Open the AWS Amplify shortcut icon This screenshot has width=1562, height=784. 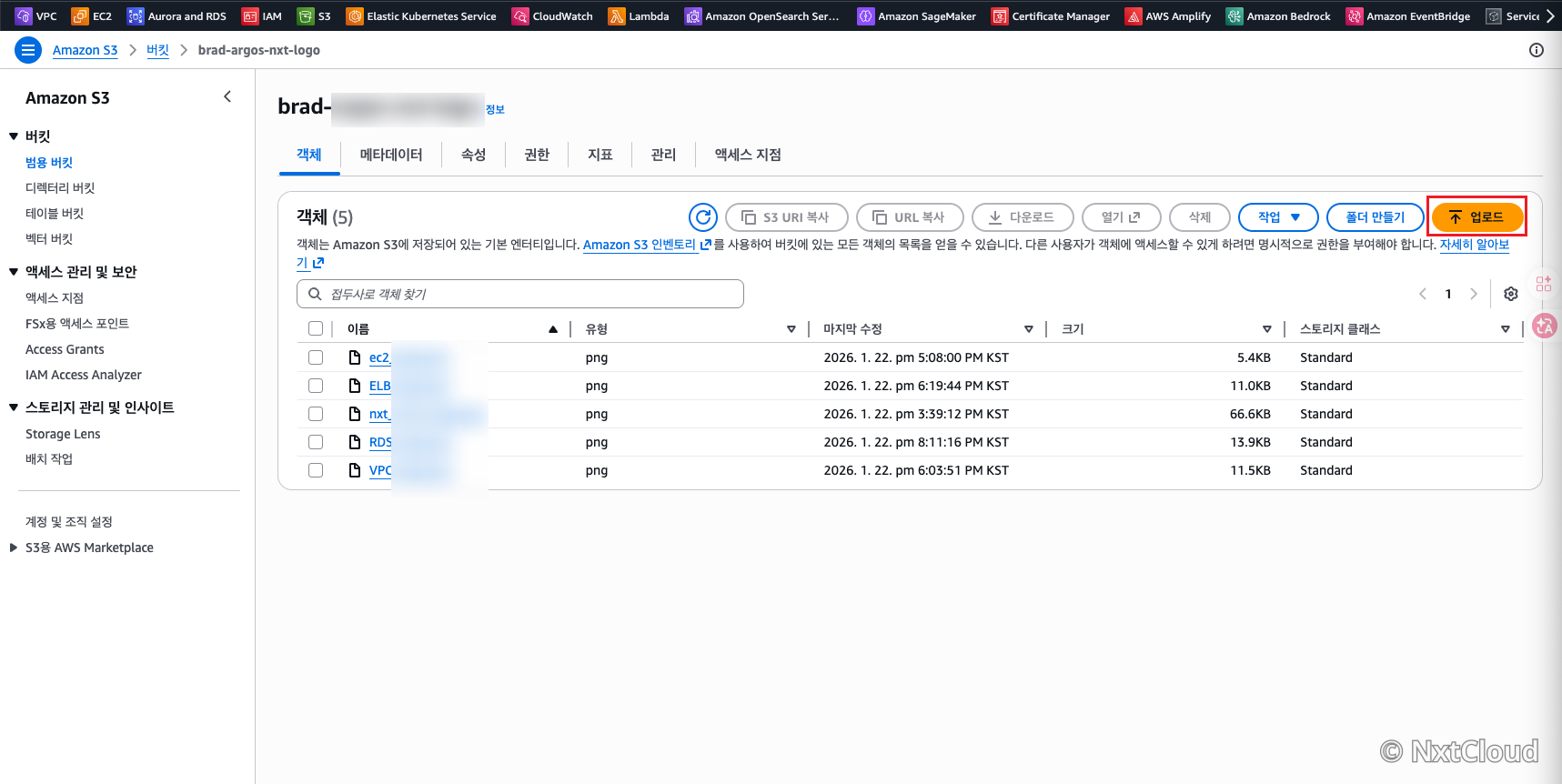tap(1134, 15)
